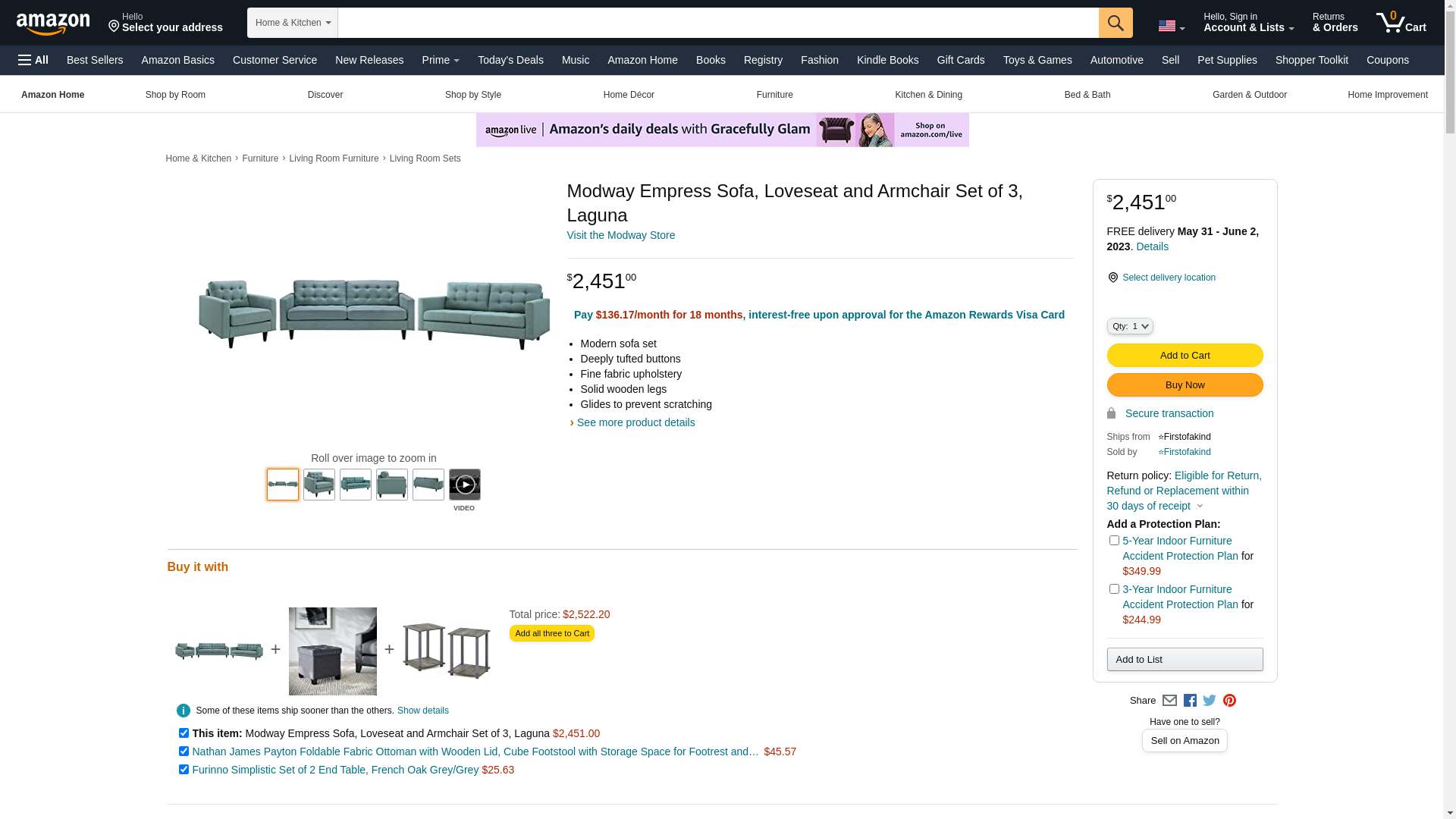The height and width of the screenshot is (819, 1456).
Task: Click the orange search magnifier button
Action: click(1115, 23)
